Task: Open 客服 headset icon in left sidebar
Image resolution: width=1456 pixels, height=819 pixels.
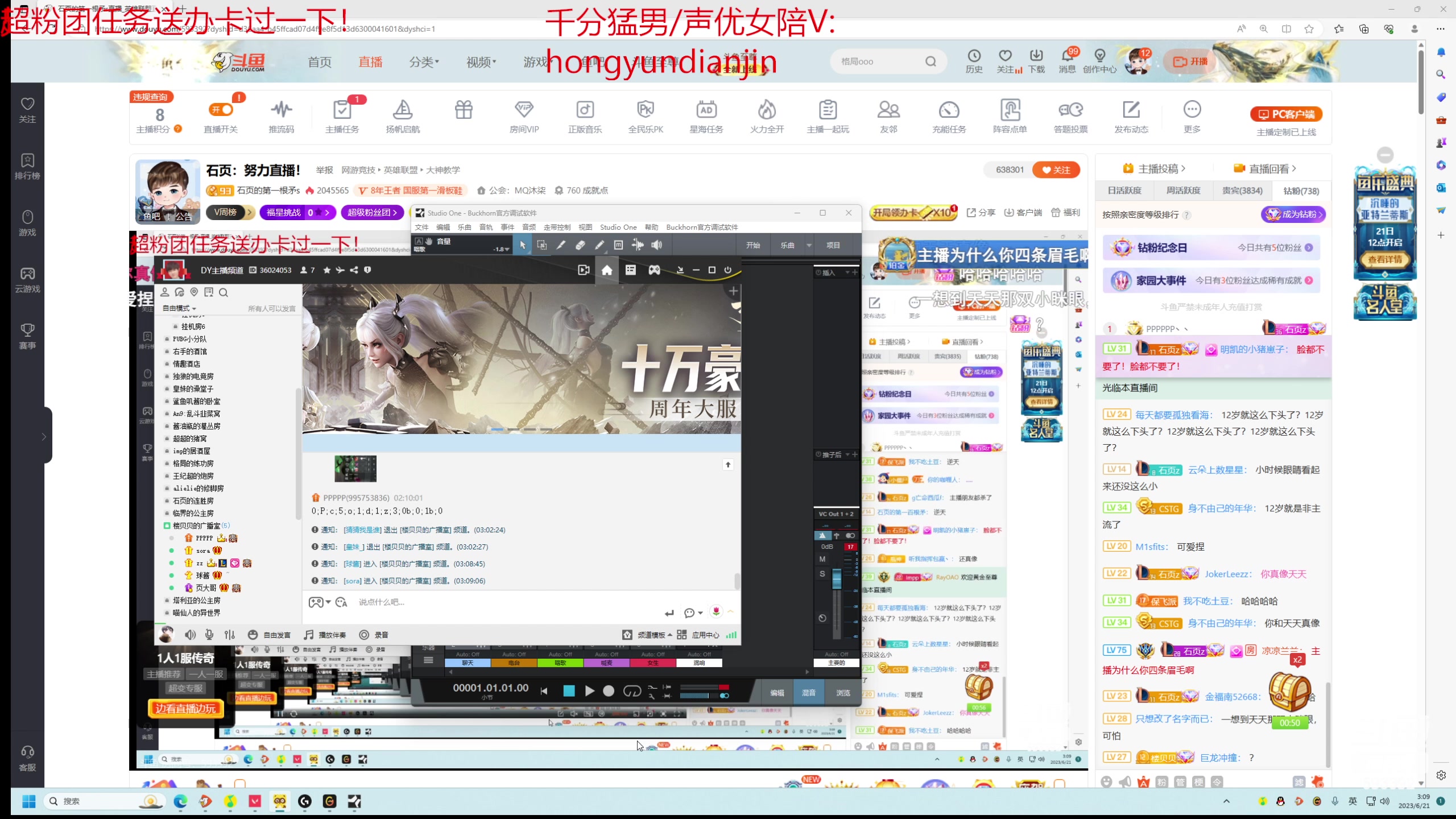Action: [x=27, y=759]
